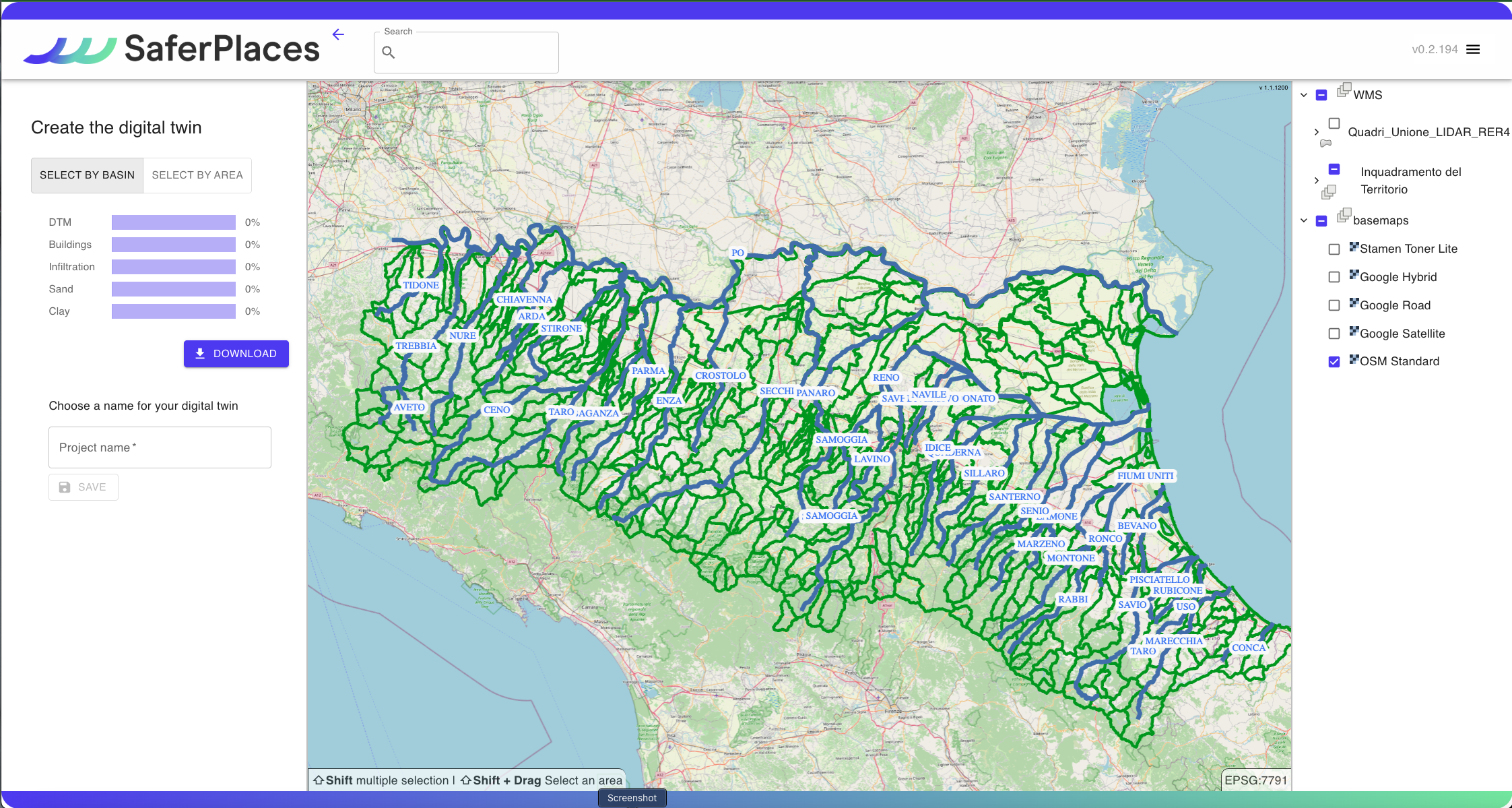Click the SaferPlaces logo
This screenshot has height=808, width=1512.
pyautogui.click(x=172, y=49)
